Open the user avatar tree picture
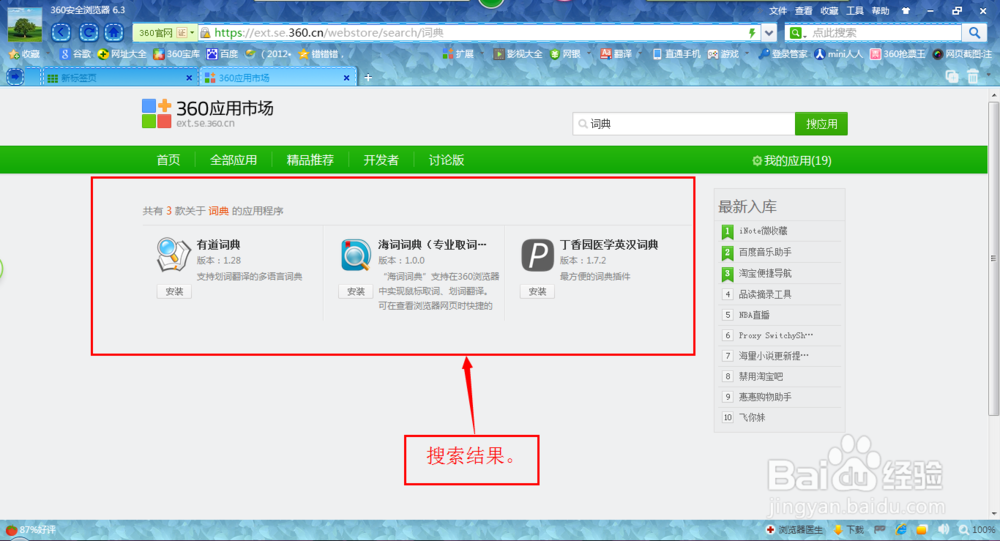Viewport: 1000px width, 541px height. (x=25, y=25)
